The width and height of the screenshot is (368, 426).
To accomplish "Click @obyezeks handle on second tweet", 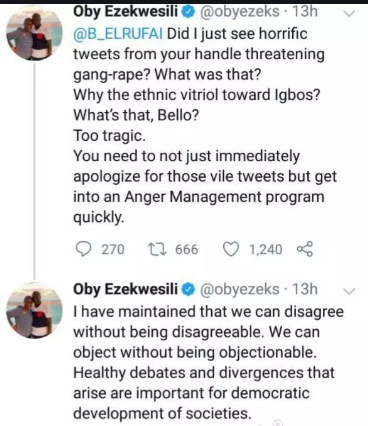I will tap(239, 289).
